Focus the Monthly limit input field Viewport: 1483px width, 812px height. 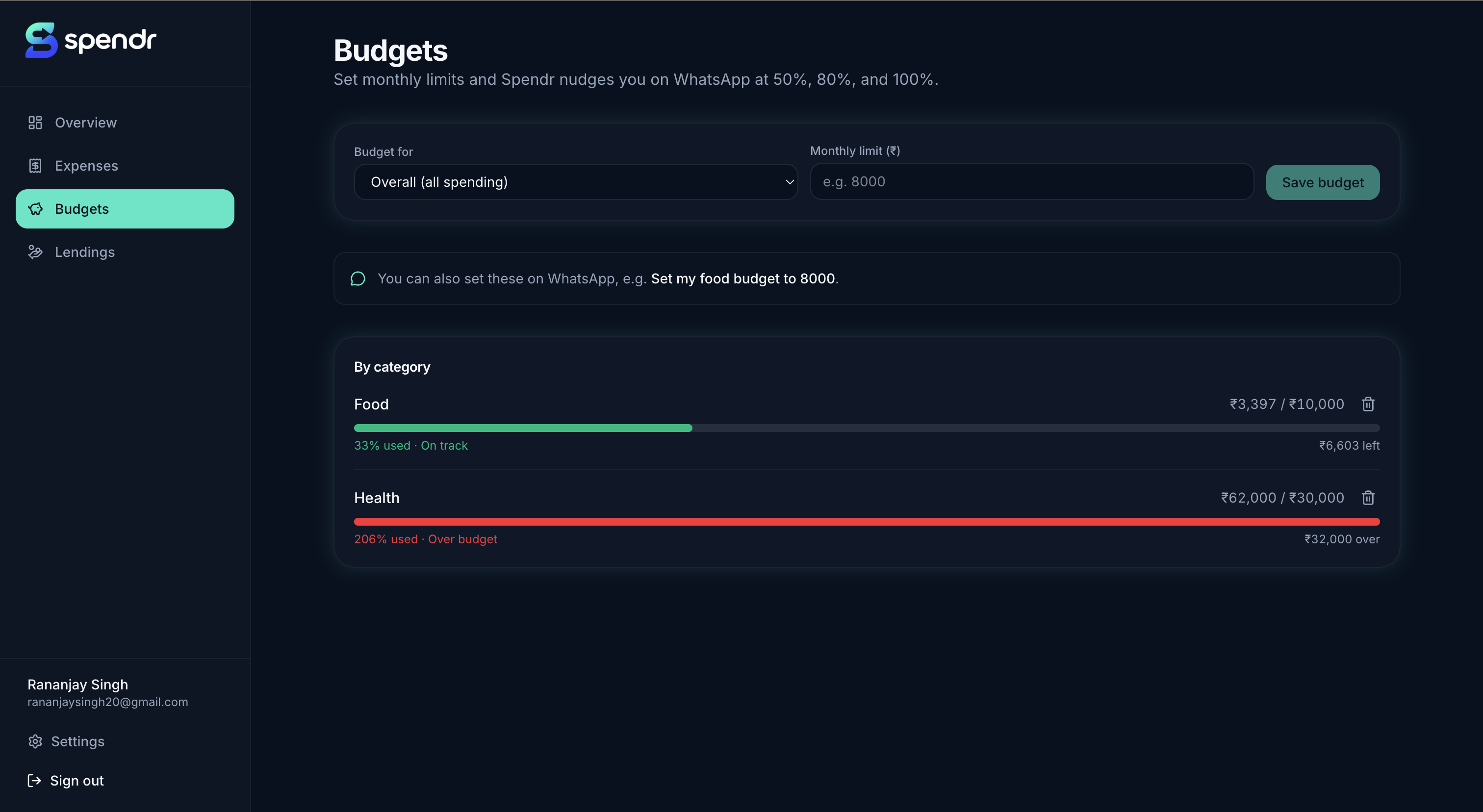[x=1031, y=181]
